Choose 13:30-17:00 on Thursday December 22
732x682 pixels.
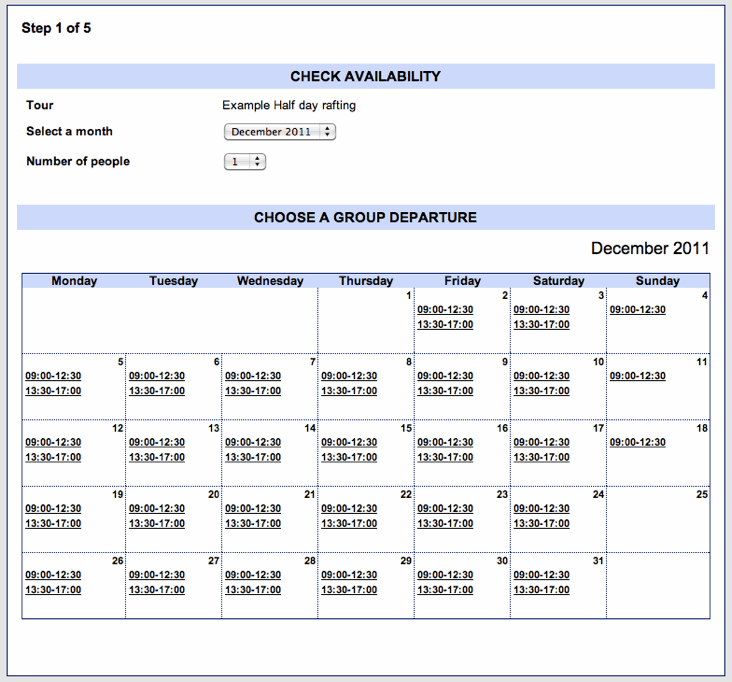coord(349,524)
